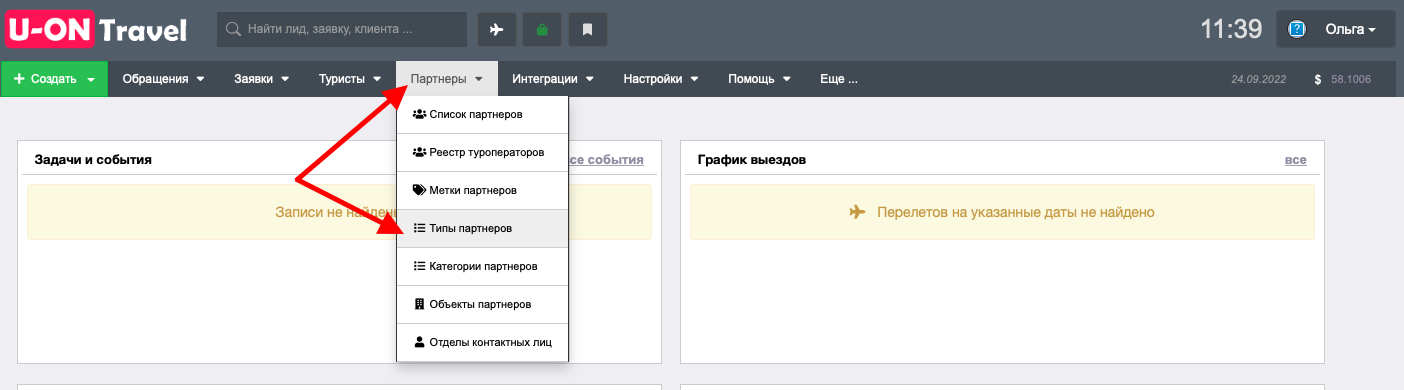Click the 'Задачи и события' heading
Viewport: 1404px width, 390px height.
(93, 160)
